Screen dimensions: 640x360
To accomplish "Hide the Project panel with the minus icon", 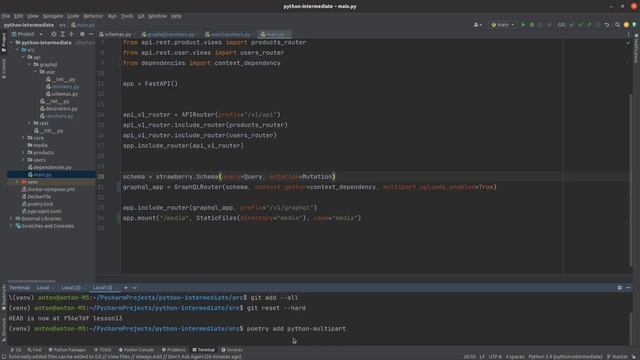I will coord(91,34).
